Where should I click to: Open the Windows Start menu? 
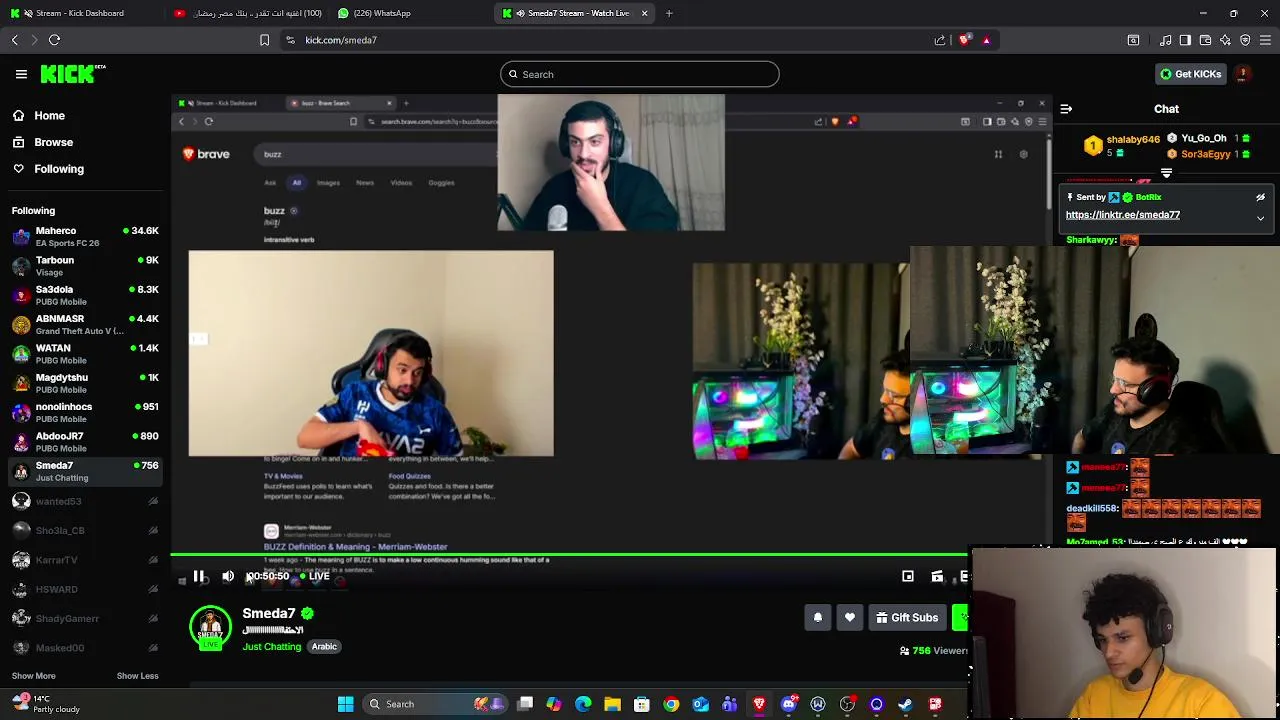click(x=345, y=704)
